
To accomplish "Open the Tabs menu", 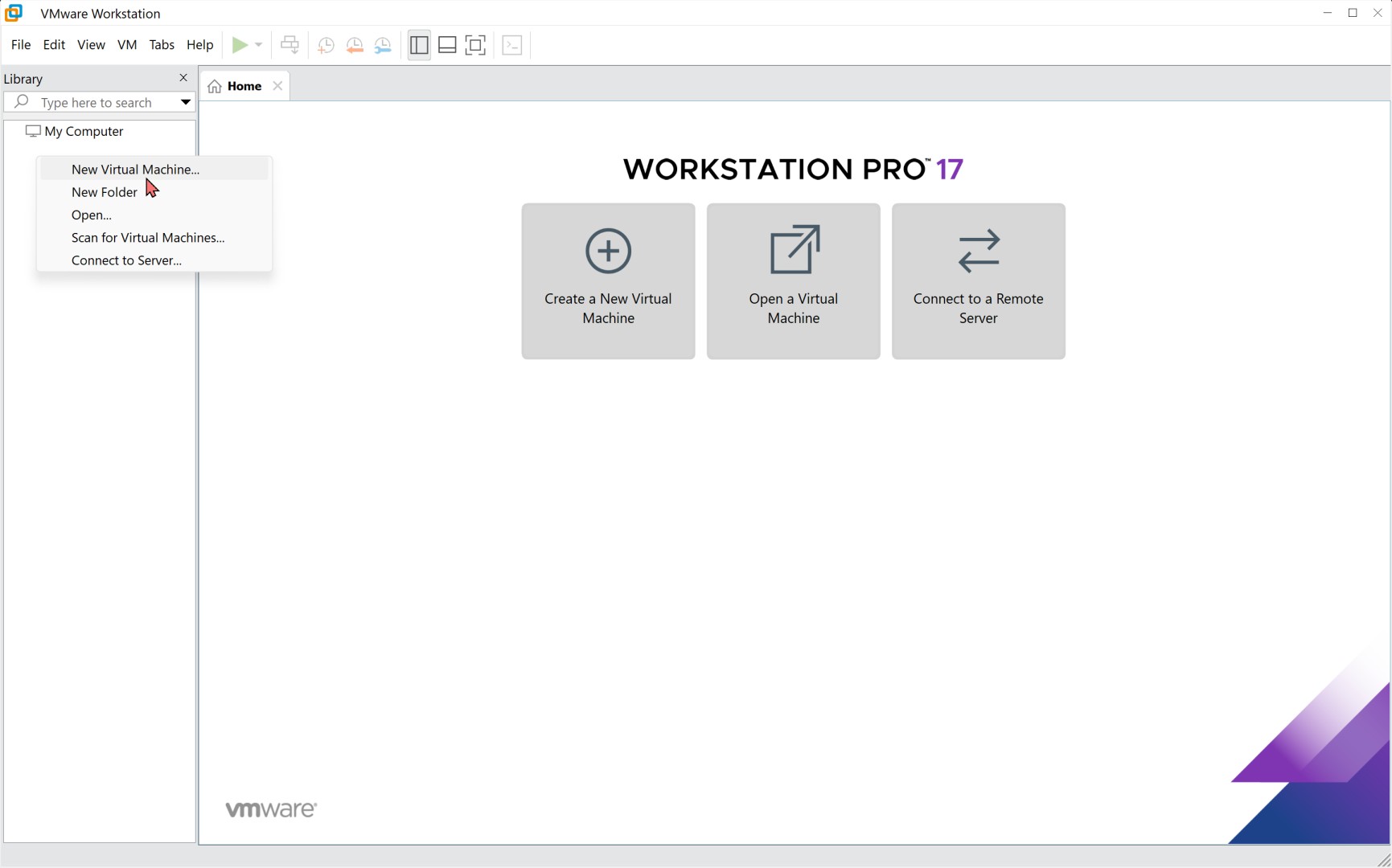I will pos(162,45).
